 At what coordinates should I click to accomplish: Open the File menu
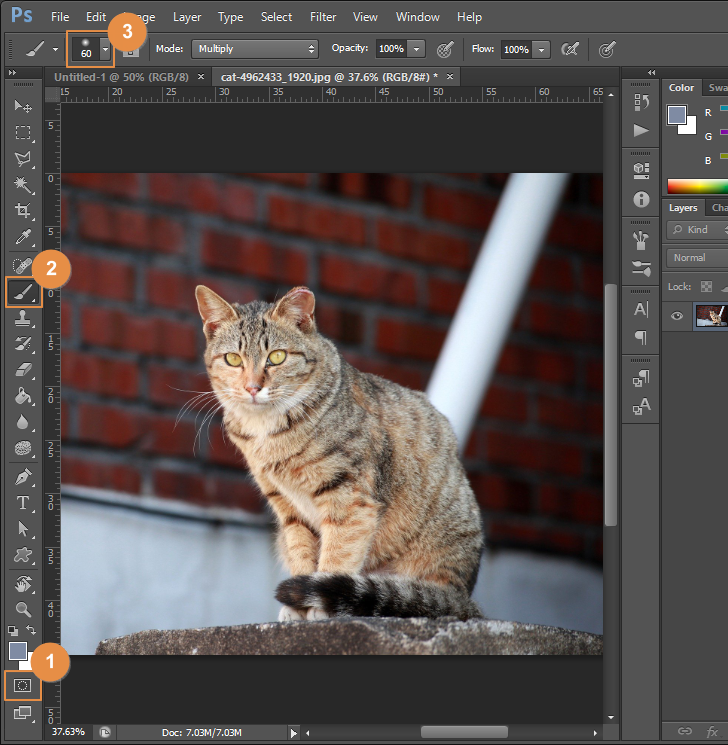[x=60, y=17]
